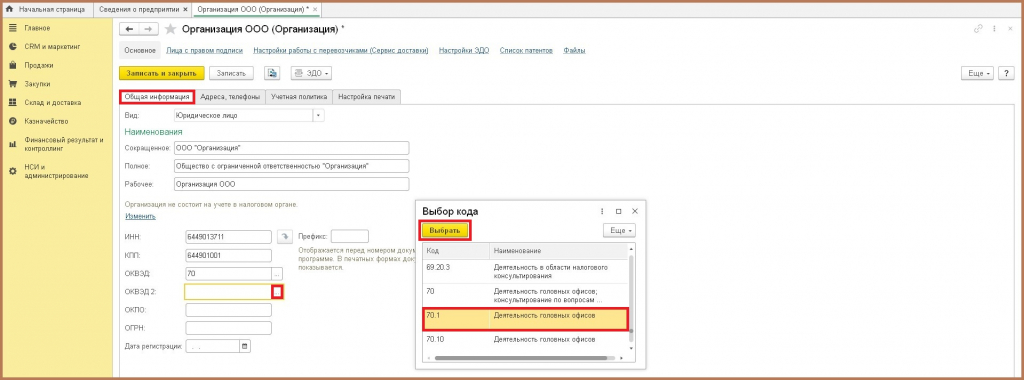Switch to Начальная страница tab
Viewport: 1024px width, 380px height.
[x=45, y=9]
